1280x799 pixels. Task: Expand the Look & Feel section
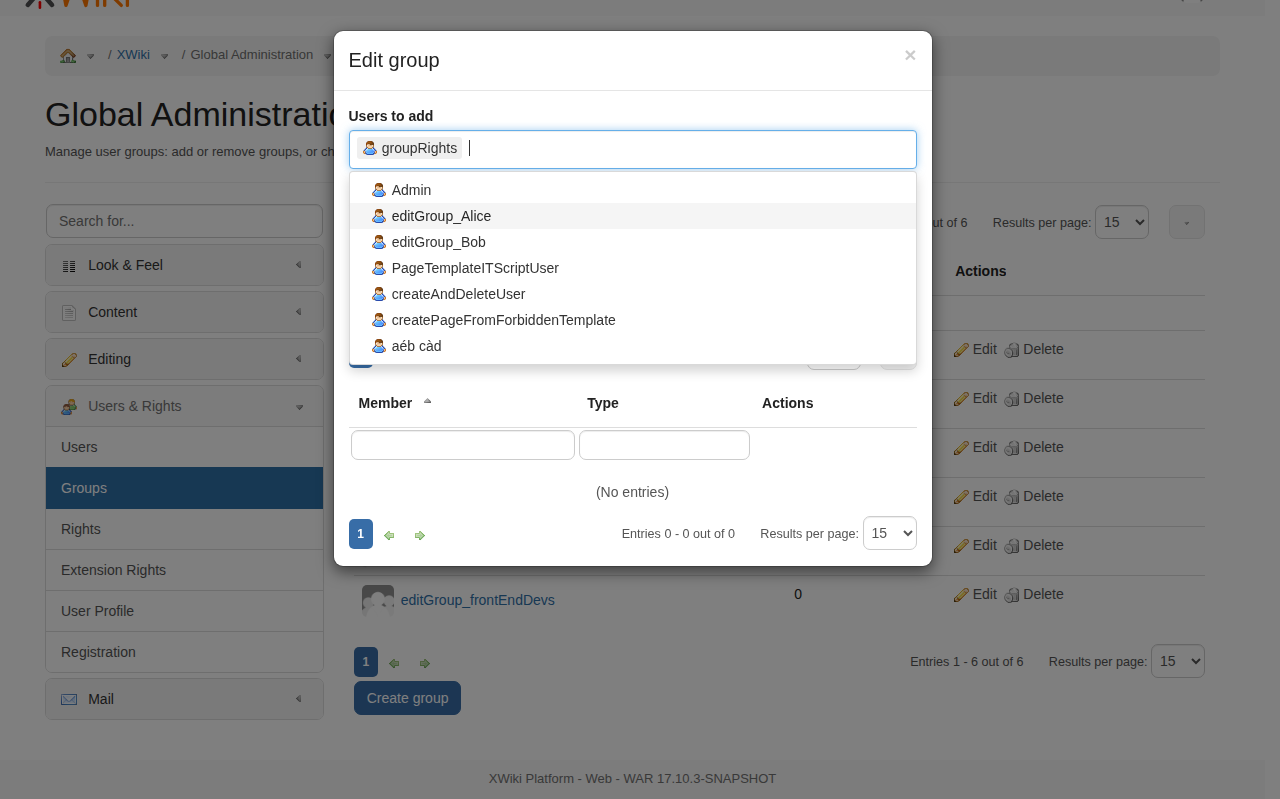coord(184,265)
